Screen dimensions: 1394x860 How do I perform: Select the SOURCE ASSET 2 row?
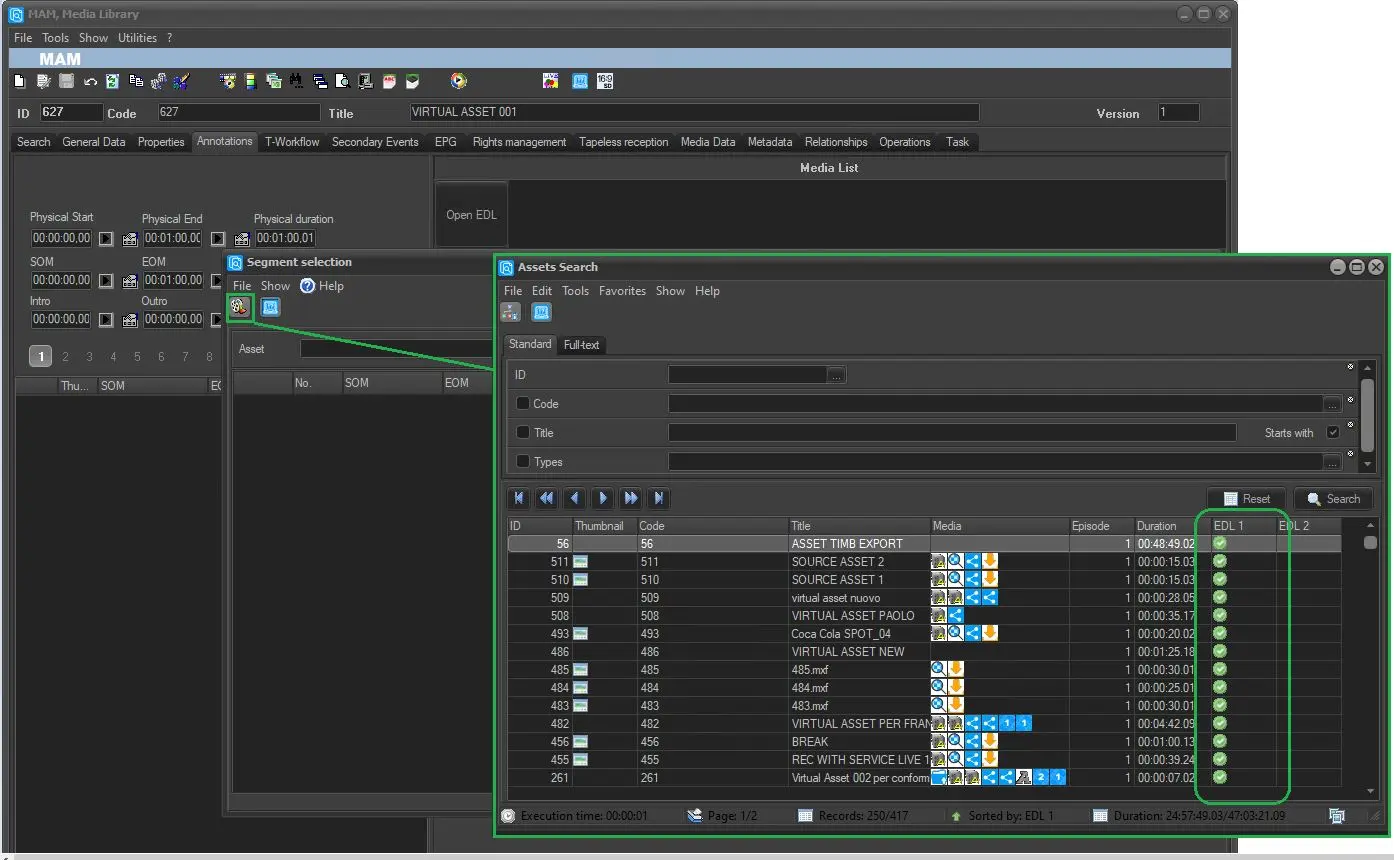pyautogui.click(x=837, y=562)
